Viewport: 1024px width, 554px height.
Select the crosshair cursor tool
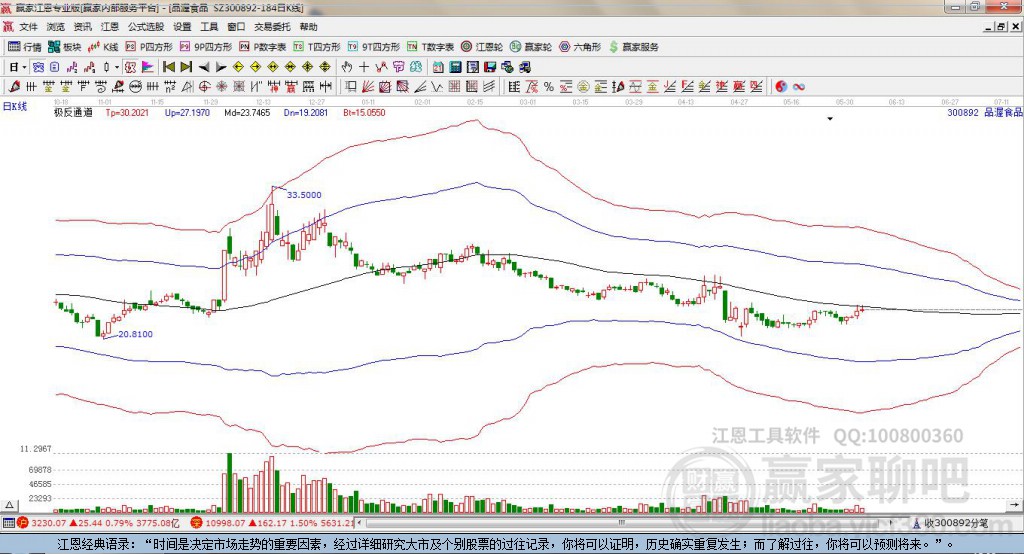[x=364, y=67]
